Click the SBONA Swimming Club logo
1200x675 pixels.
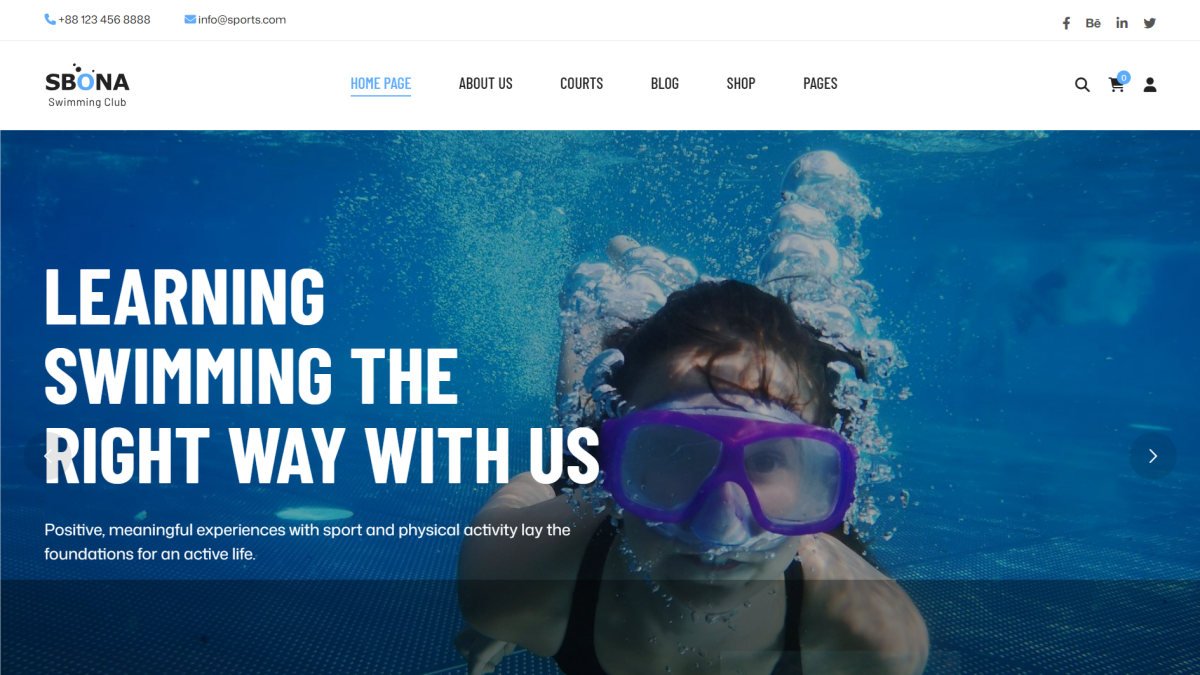[87, 86]
